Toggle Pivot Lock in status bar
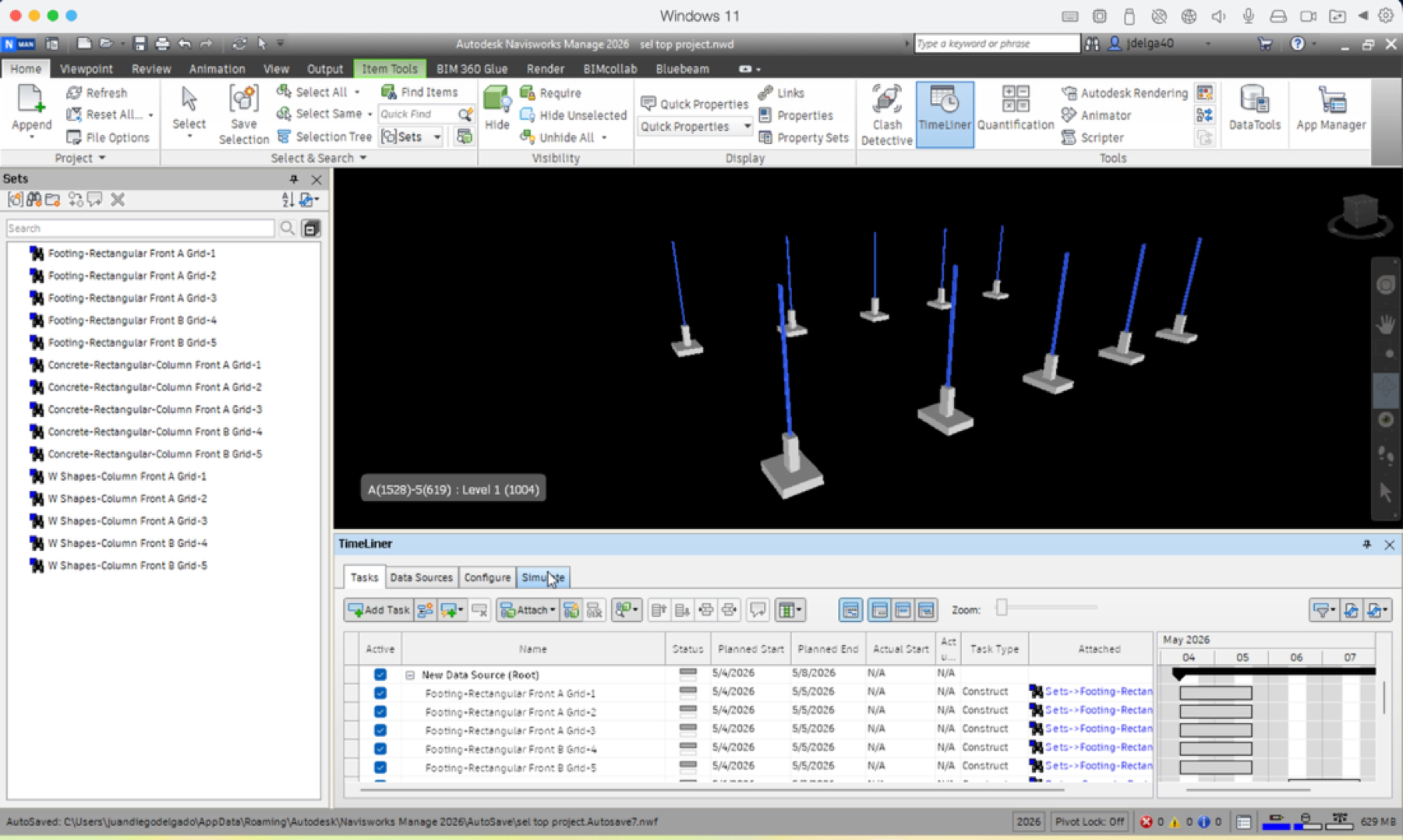 click(1089, 821)
